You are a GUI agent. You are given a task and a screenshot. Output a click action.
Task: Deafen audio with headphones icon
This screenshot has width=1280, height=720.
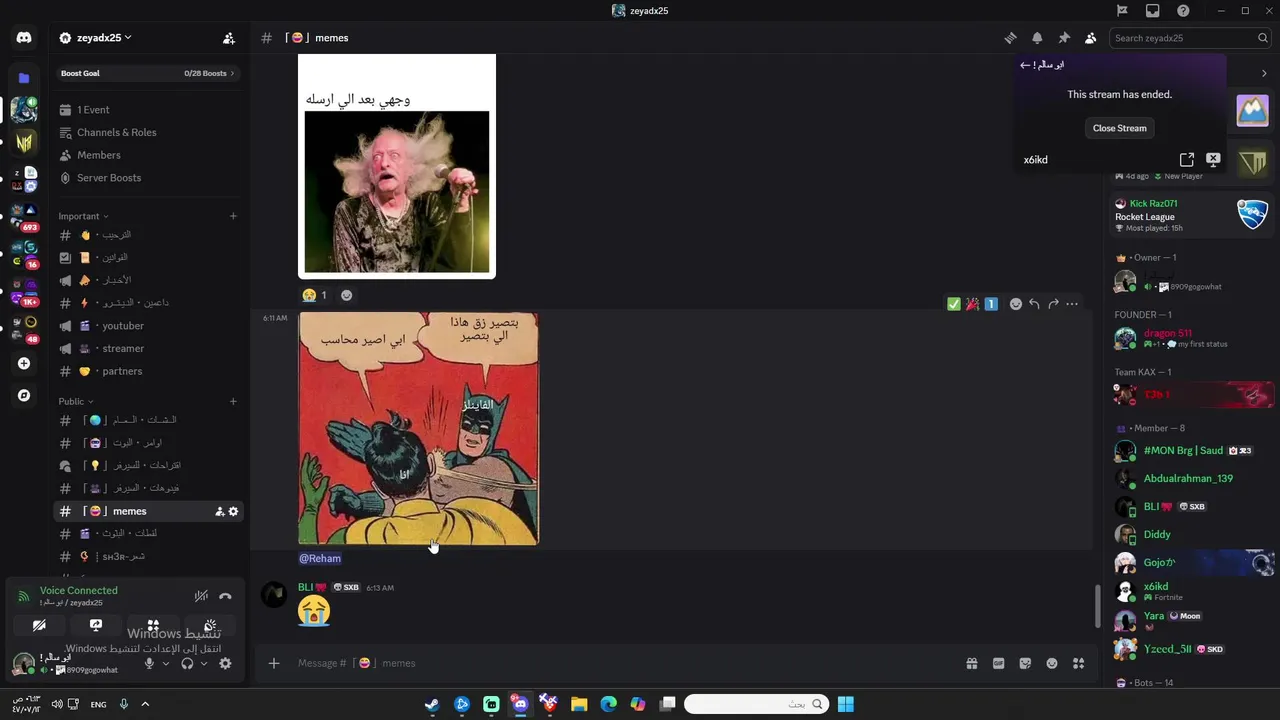187,663
